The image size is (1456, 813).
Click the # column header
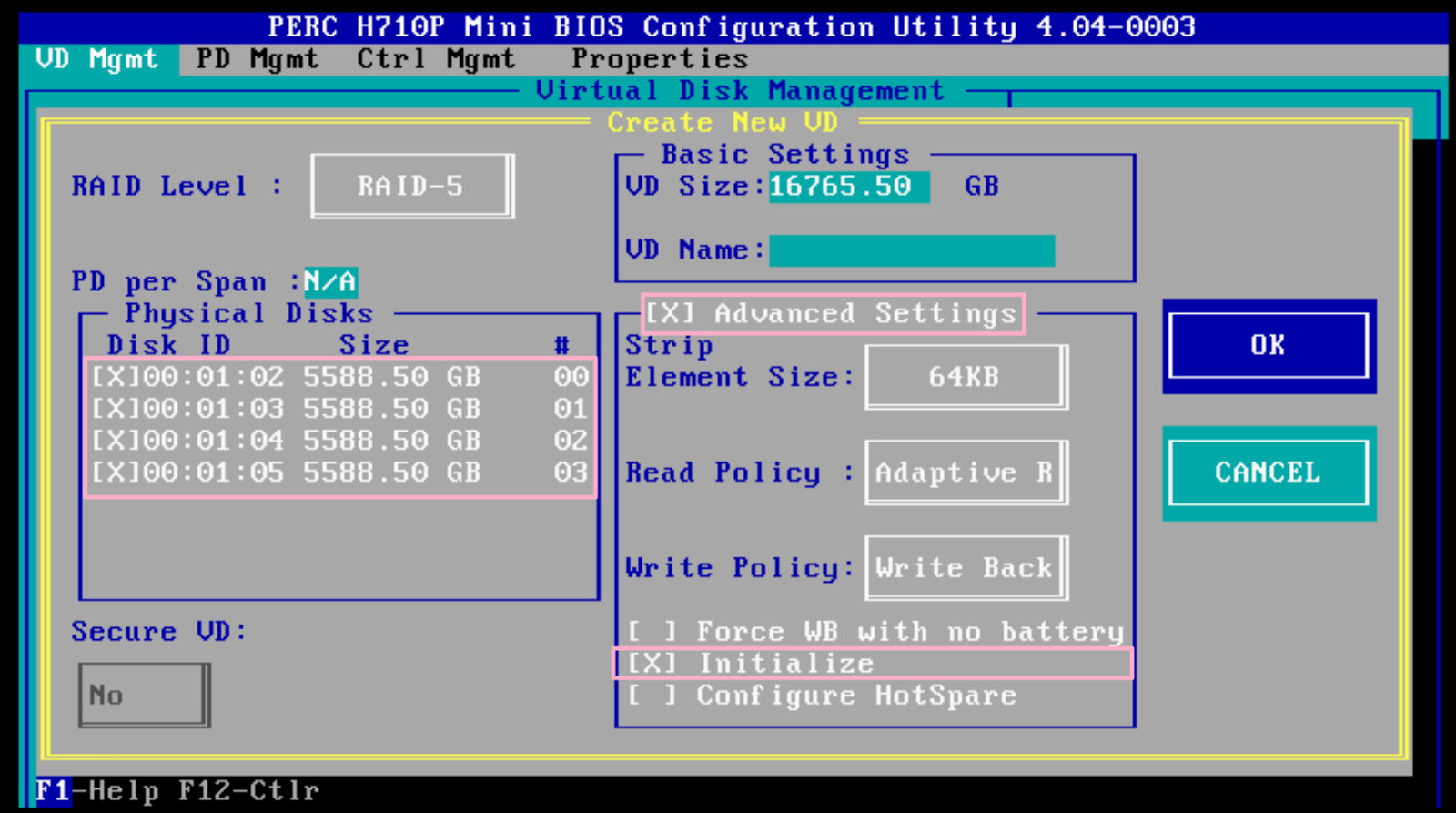click(x=561, y=346)
